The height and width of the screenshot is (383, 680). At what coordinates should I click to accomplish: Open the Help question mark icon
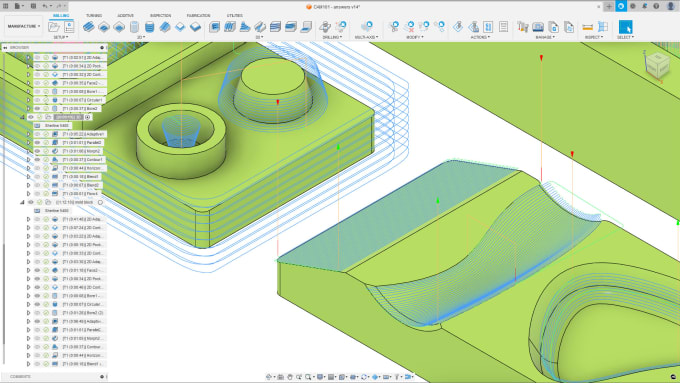pos(656,6)
